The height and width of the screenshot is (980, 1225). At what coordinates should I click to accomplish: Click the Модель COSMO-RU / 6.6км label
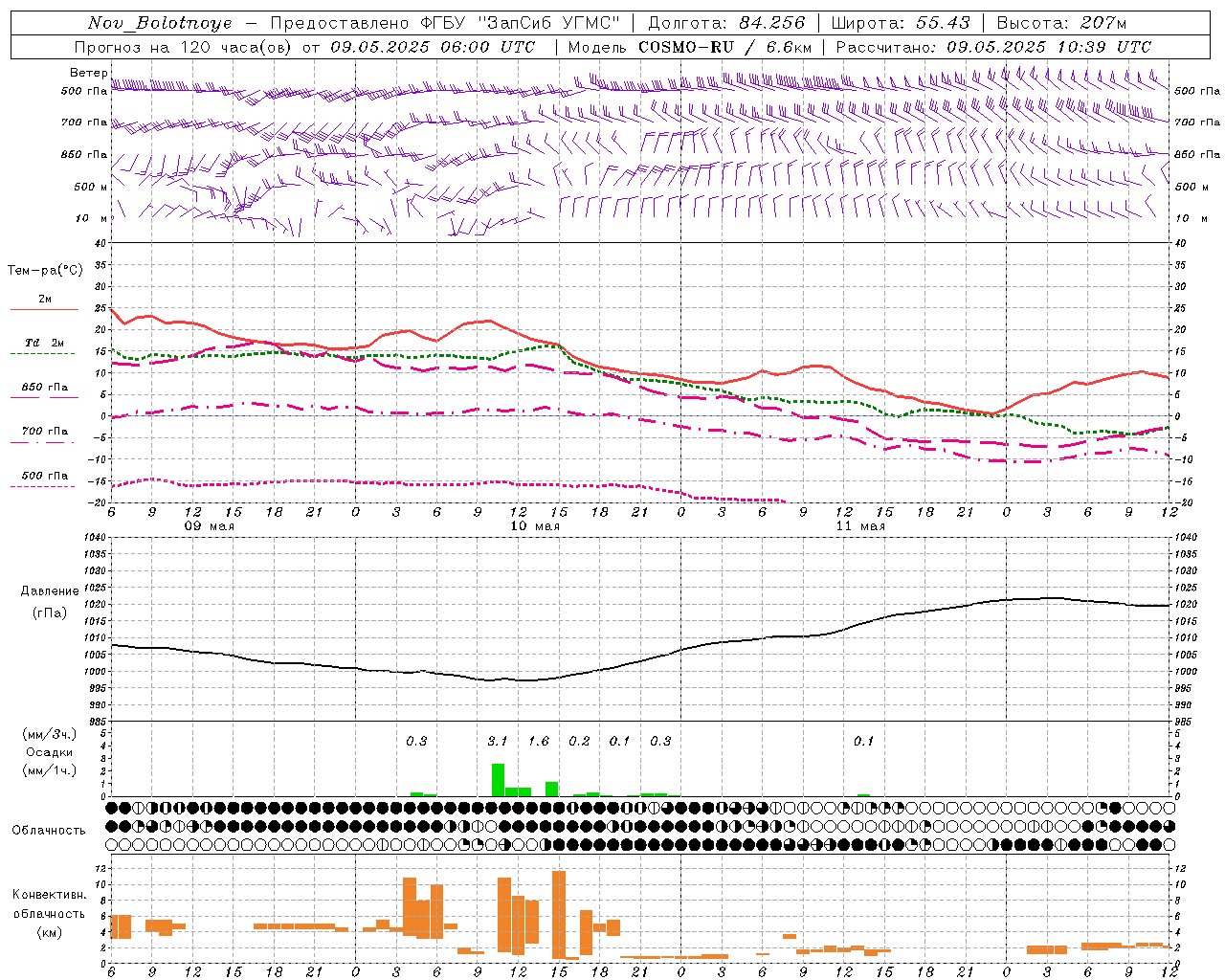pyautogui.click(x=690, y=47)
